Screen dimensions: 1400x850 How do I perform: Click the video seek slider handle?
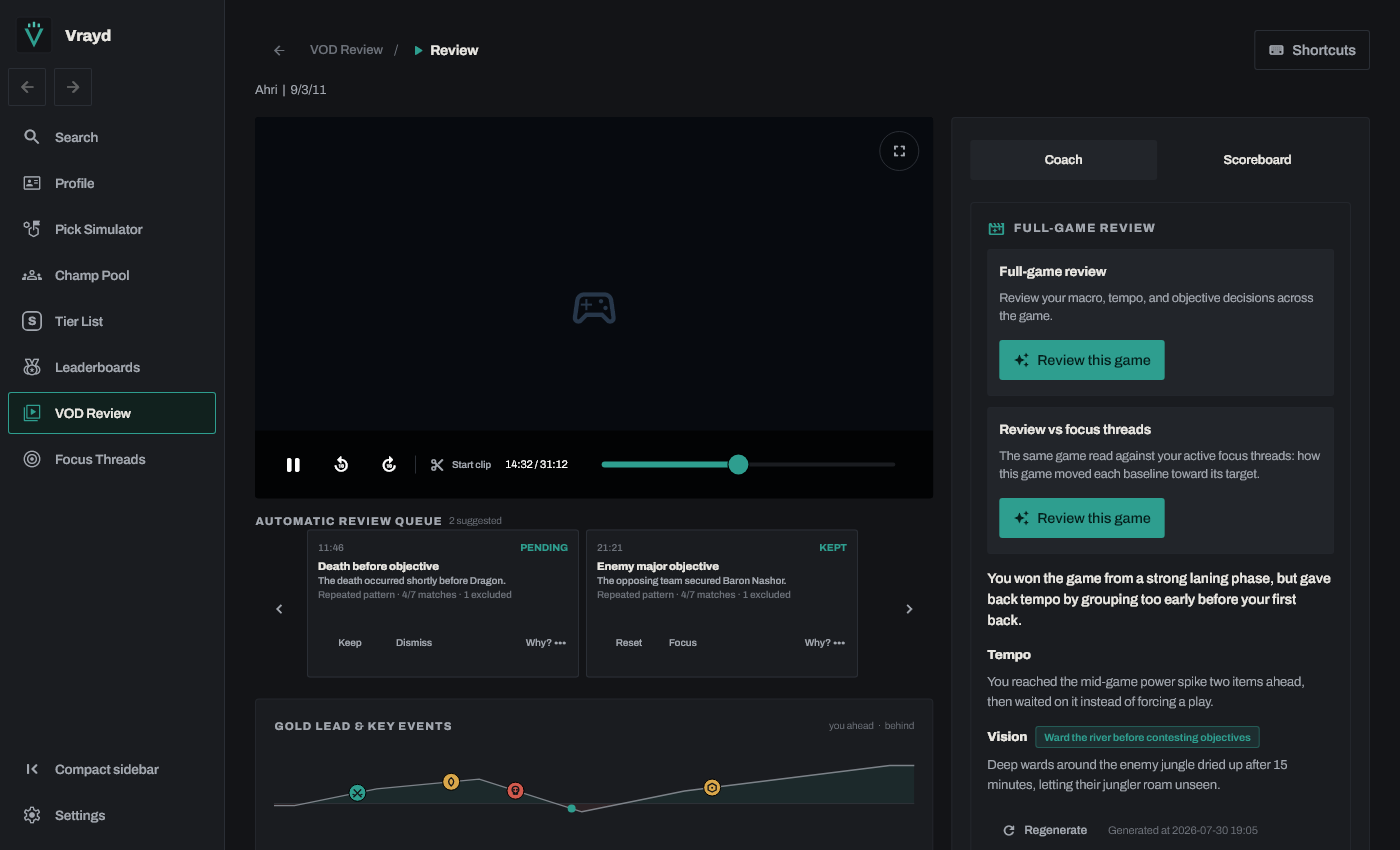(738, 464)
